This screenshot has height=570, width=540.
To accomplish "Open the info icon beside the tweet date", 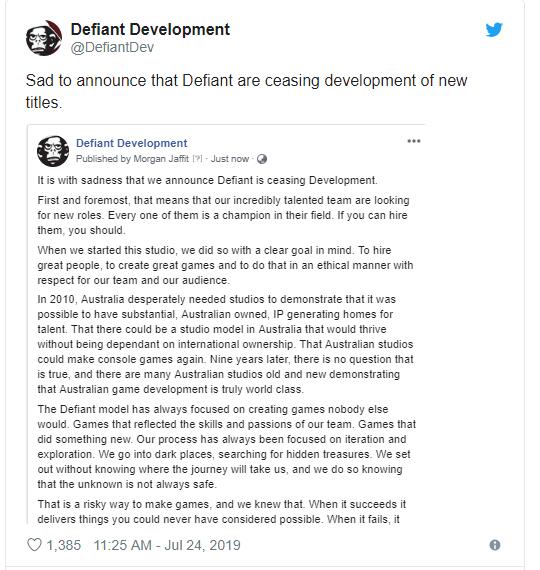I will [x=495, y=545].
